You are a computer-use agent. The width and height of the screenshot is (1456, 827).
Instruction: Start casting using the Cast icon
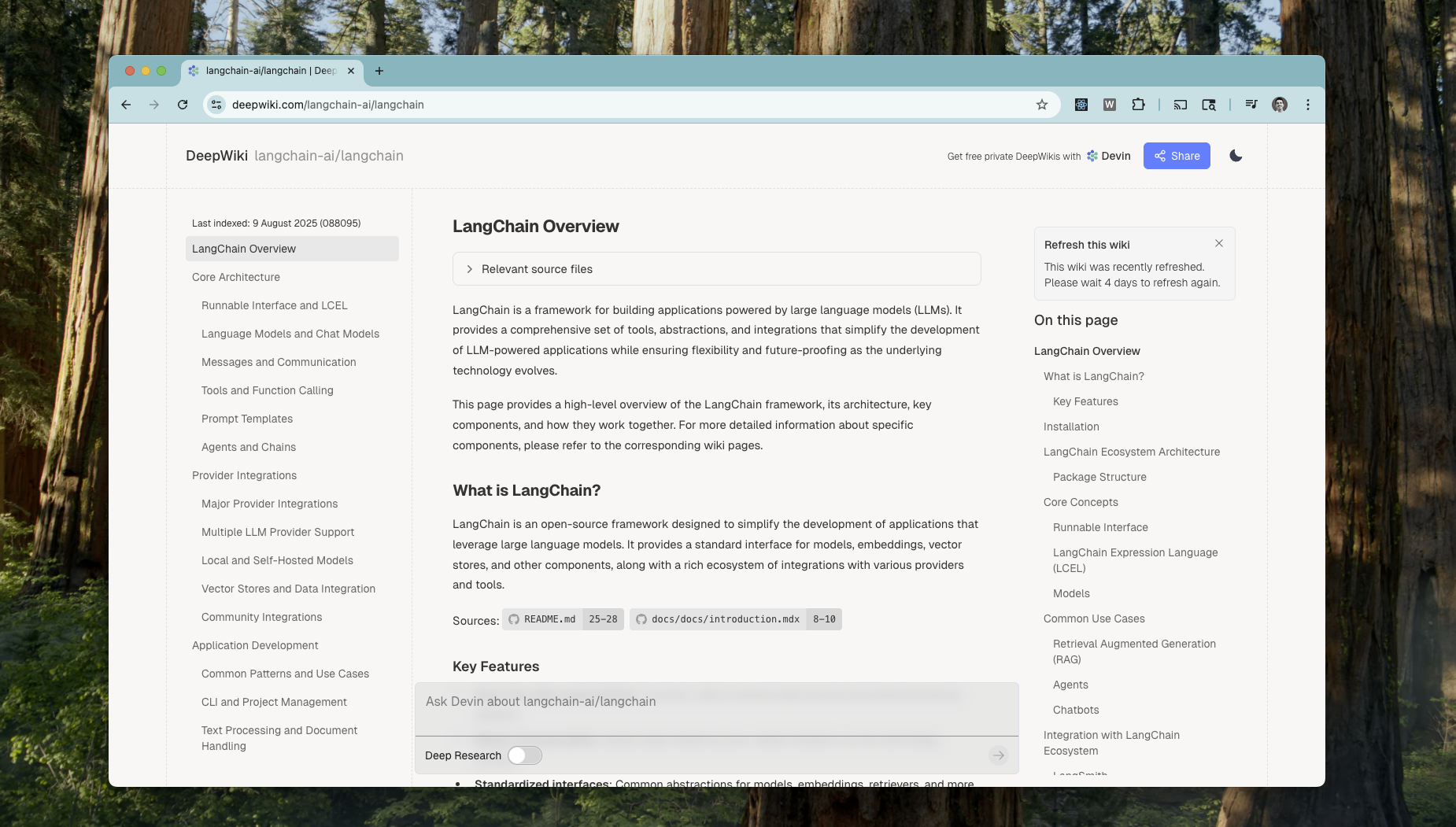(x=1179, y=104)
